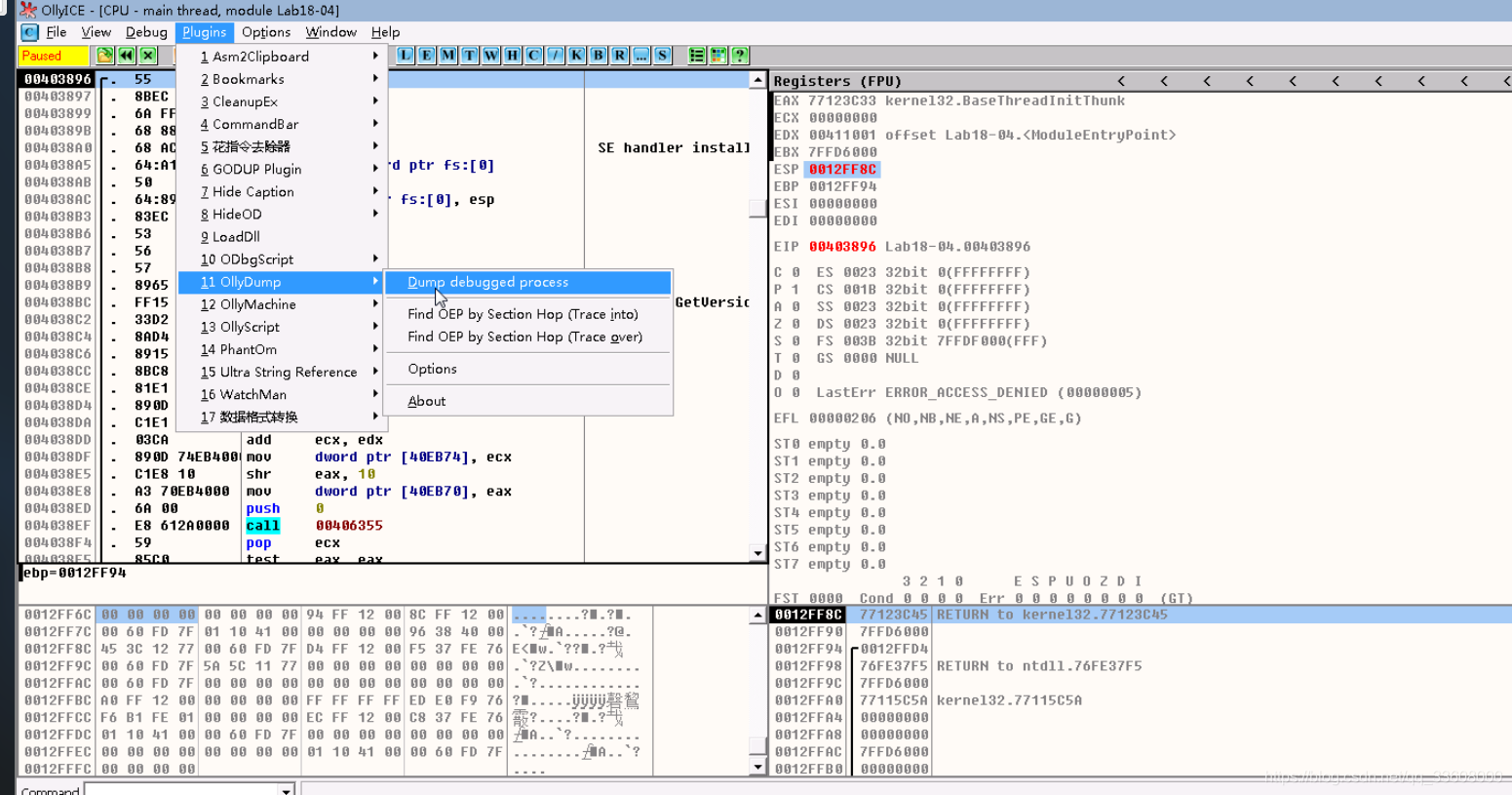This screenshot has width=1512, height=795.
Task: Open the Help menu
Action: click(x=385, y=32)
